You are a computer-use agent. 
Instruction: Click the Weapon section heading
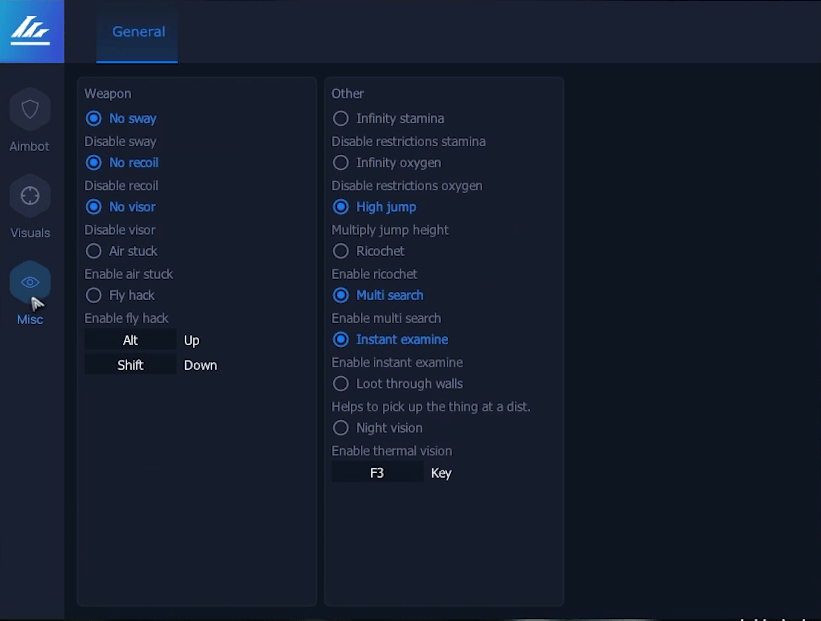[x=108, y=94]
